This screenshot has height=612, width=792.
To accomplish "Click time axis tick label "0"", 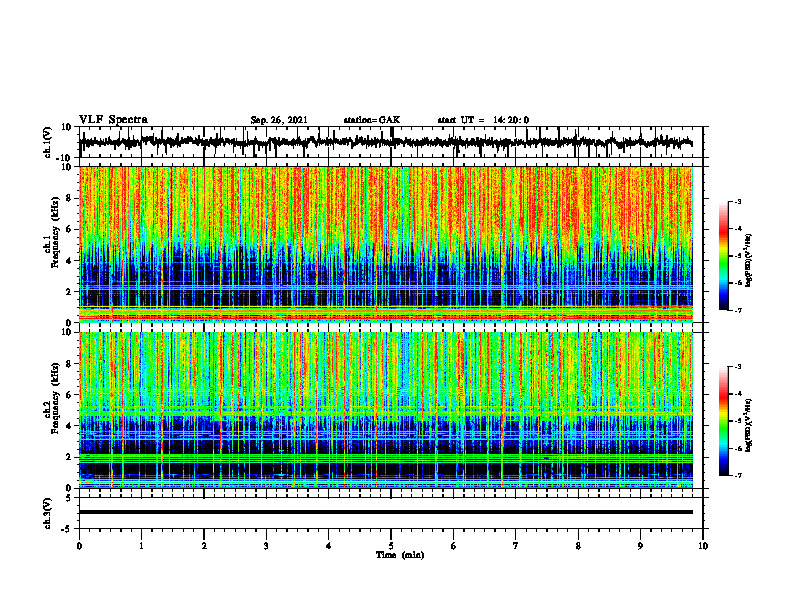I will click(x=79, y=546).
